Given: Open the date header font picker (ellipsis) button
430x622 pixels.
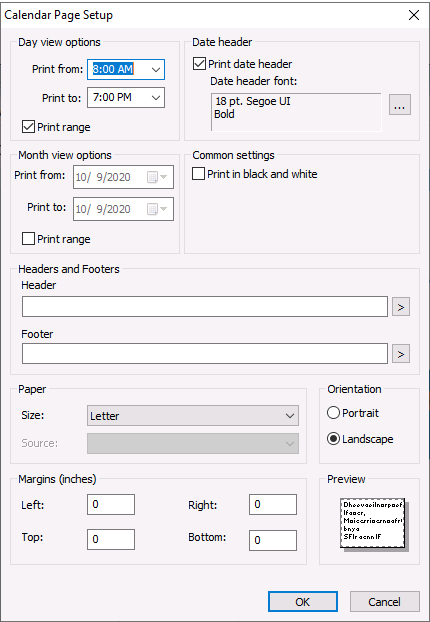Looking at the screenshot, I should click(x=399, y=105).
